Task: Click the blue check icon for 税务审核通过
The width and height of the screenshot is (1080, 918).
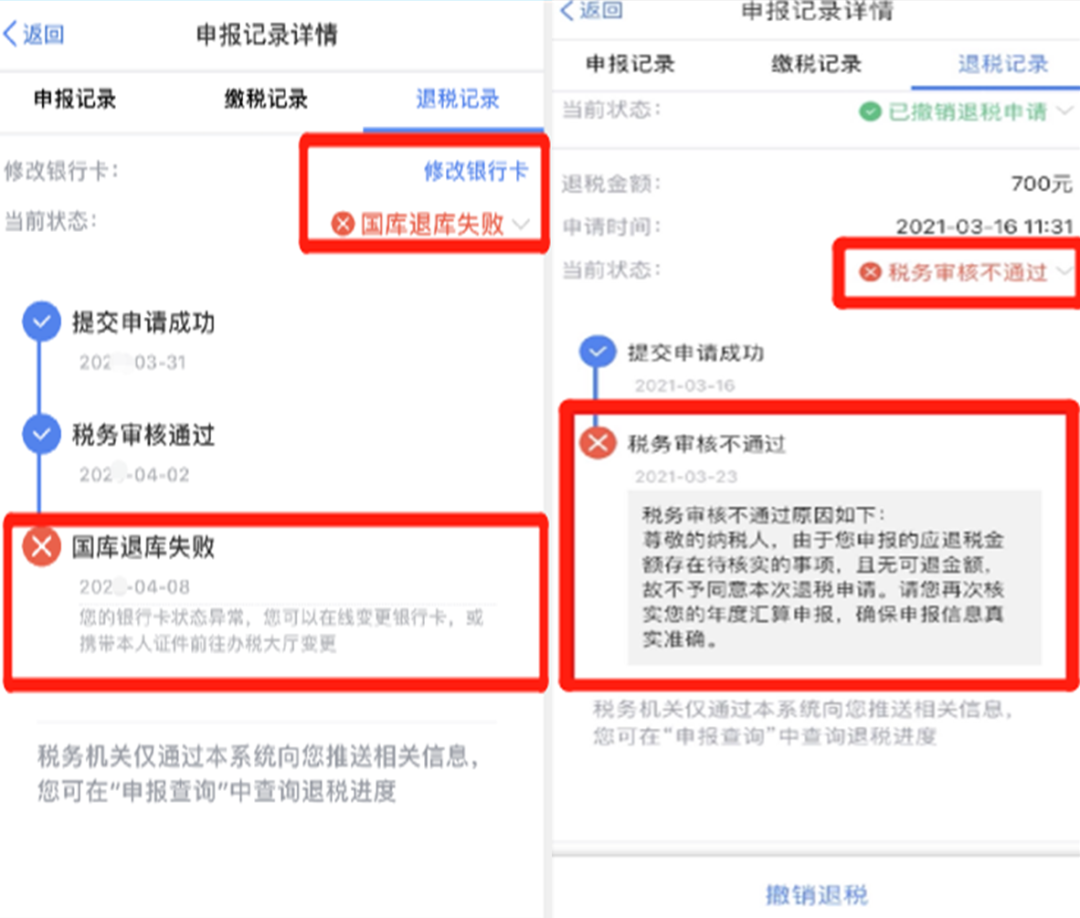Action: tap(41, 435)
